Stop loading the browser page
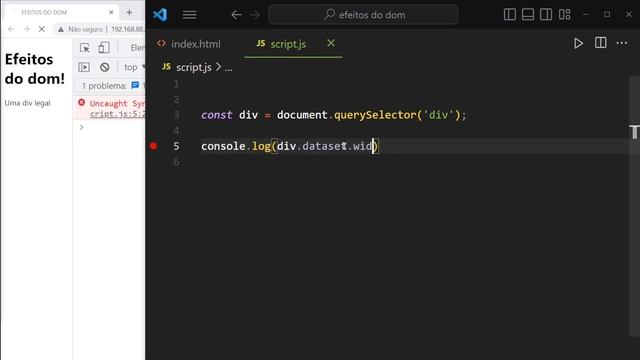This screenshot has width=640, height=360. [42, 29]
